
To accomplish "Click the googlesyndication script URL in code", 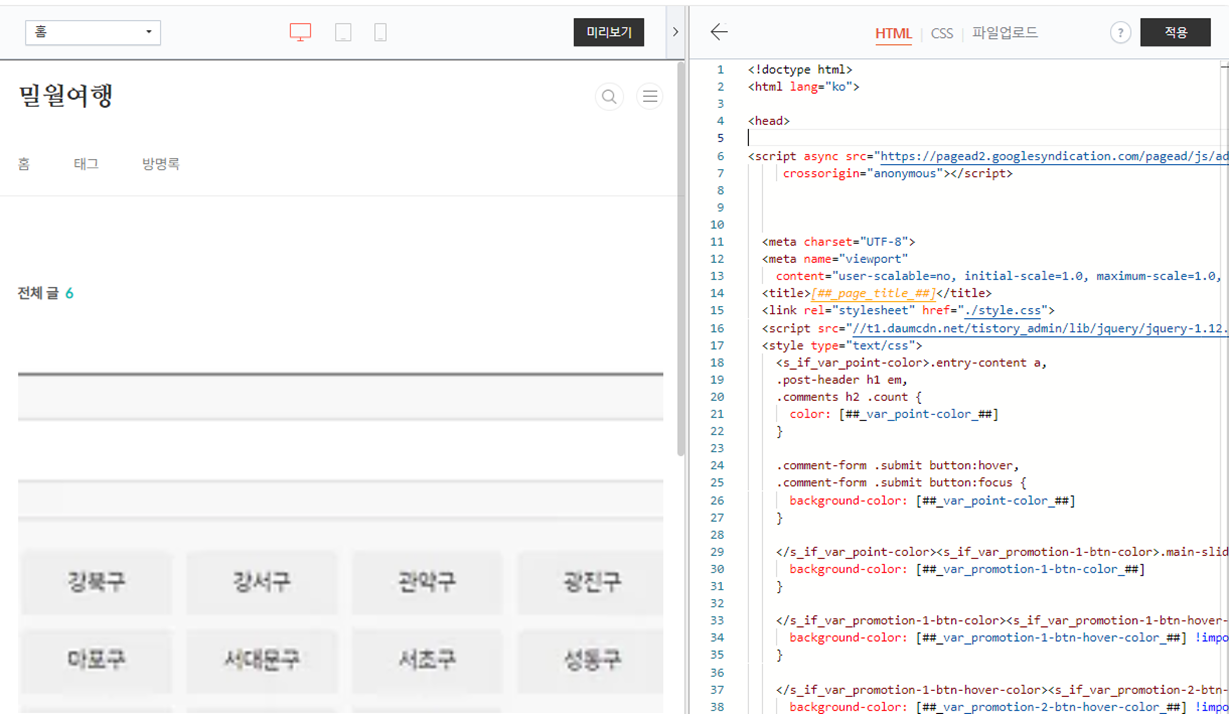I will point(1054,156).
